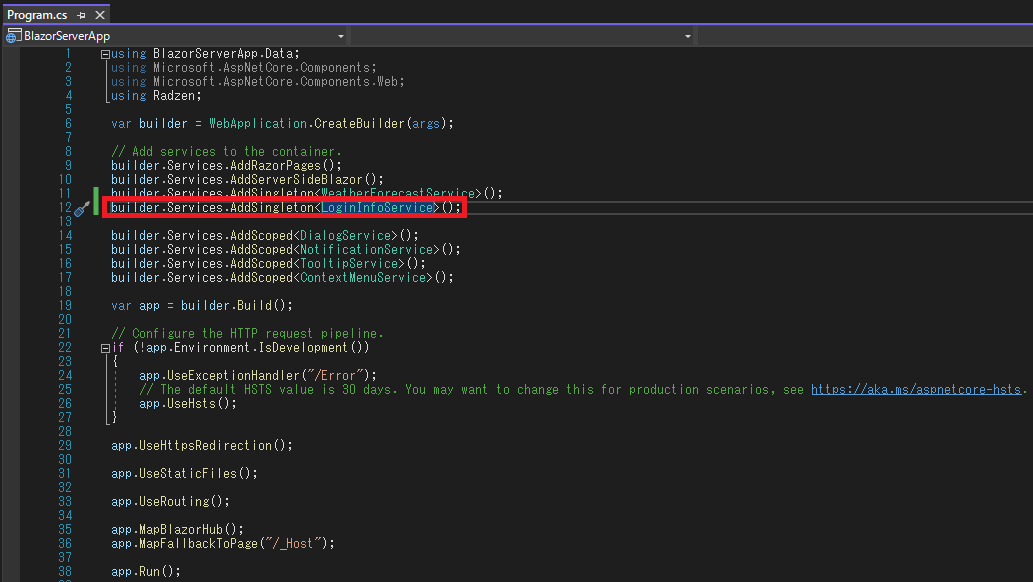The image size is (1033, 582).
Task: Click the 'Configure the HTTP request pipeline' comment
Action: (x=247, y=334)
